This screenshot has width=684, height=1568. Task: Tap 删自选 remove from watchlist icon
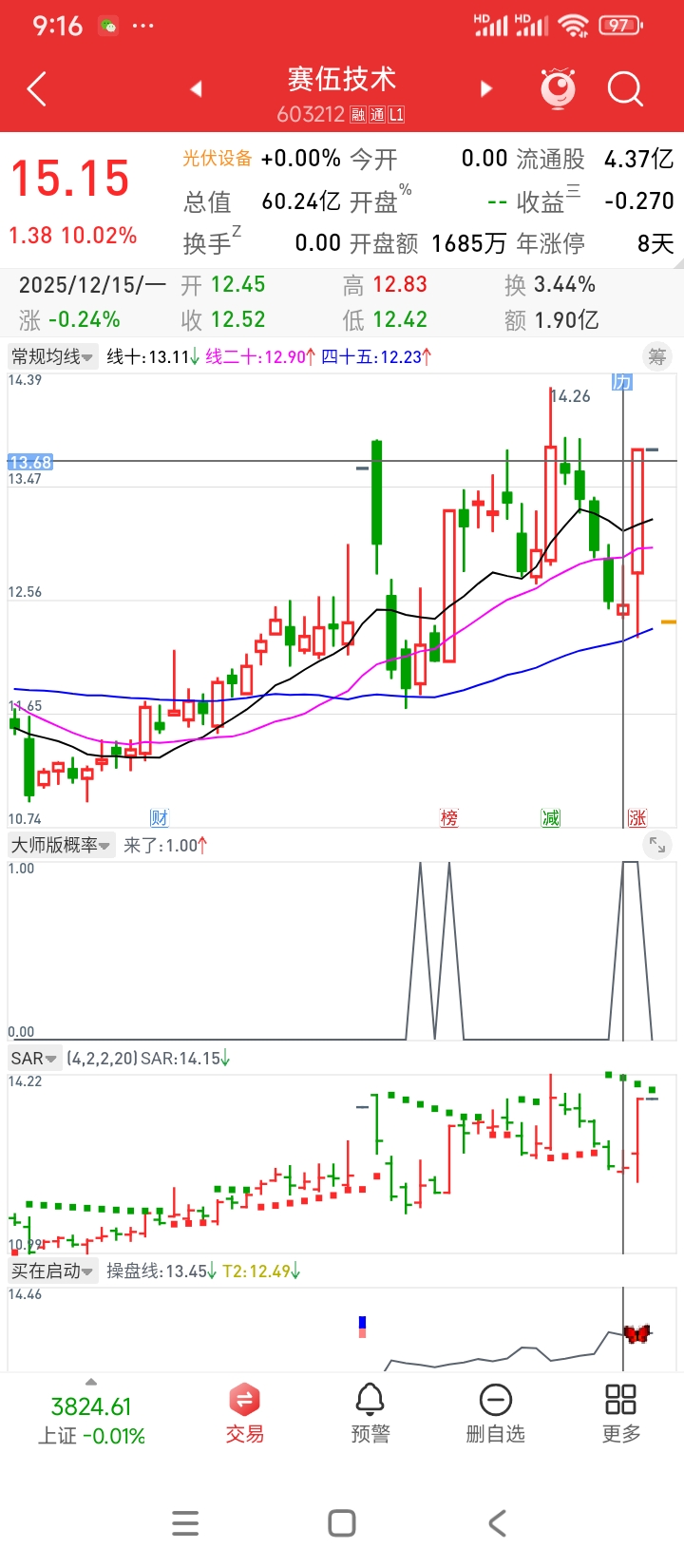point(495,1412)
